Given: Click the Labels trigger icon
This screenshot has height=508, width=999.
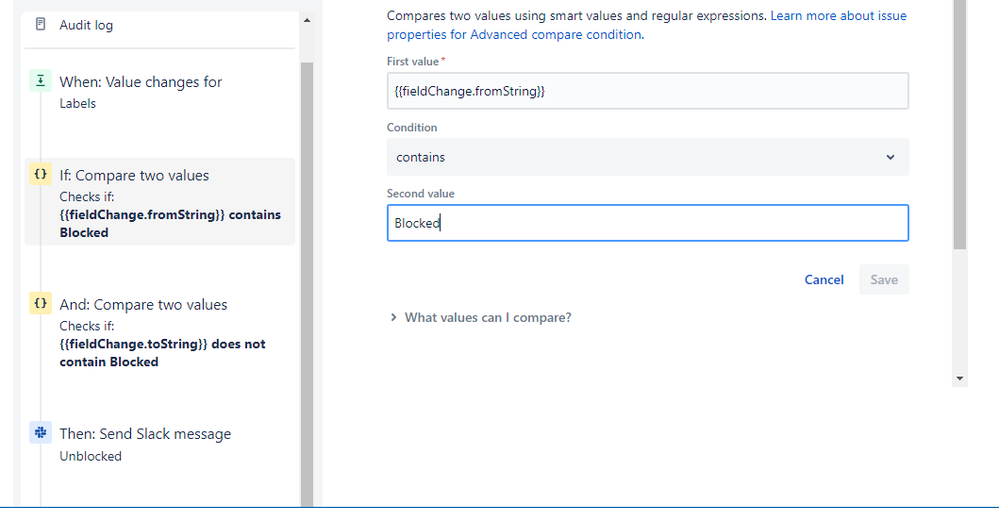Looking at the screenshot, I should [41, 80].
